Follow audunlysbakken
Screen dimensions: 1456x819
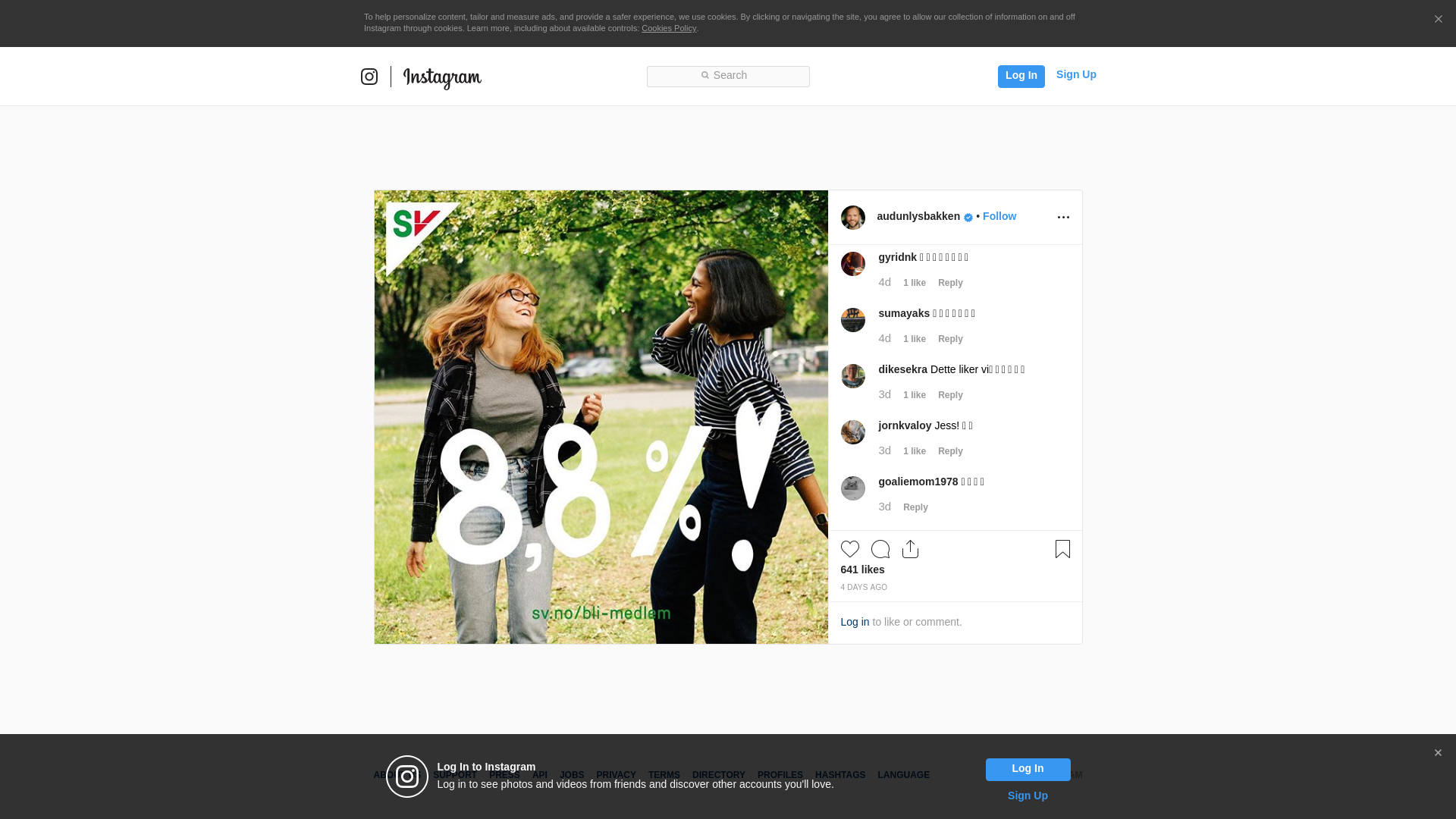pyautogui.click(x=999, y=216)
